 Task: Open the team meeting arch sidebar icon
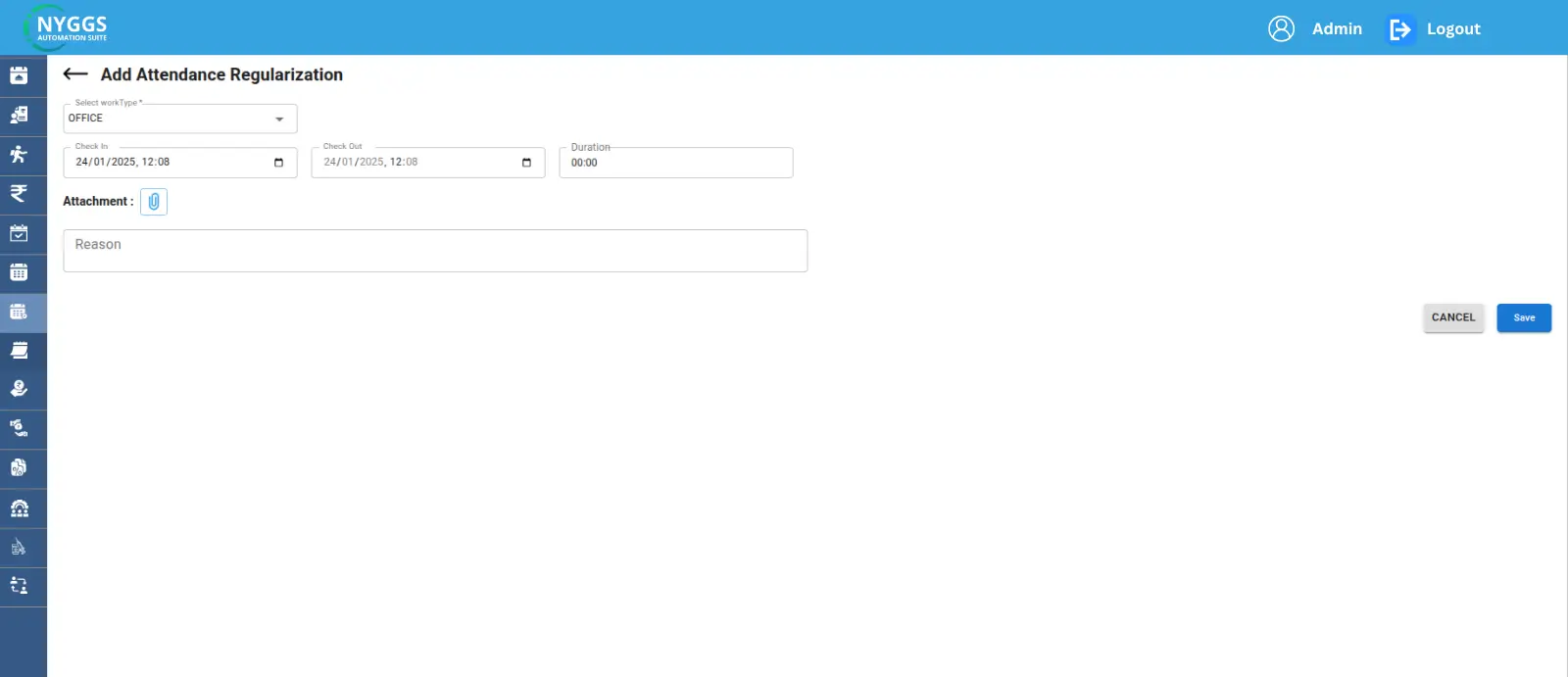[19, 508]
